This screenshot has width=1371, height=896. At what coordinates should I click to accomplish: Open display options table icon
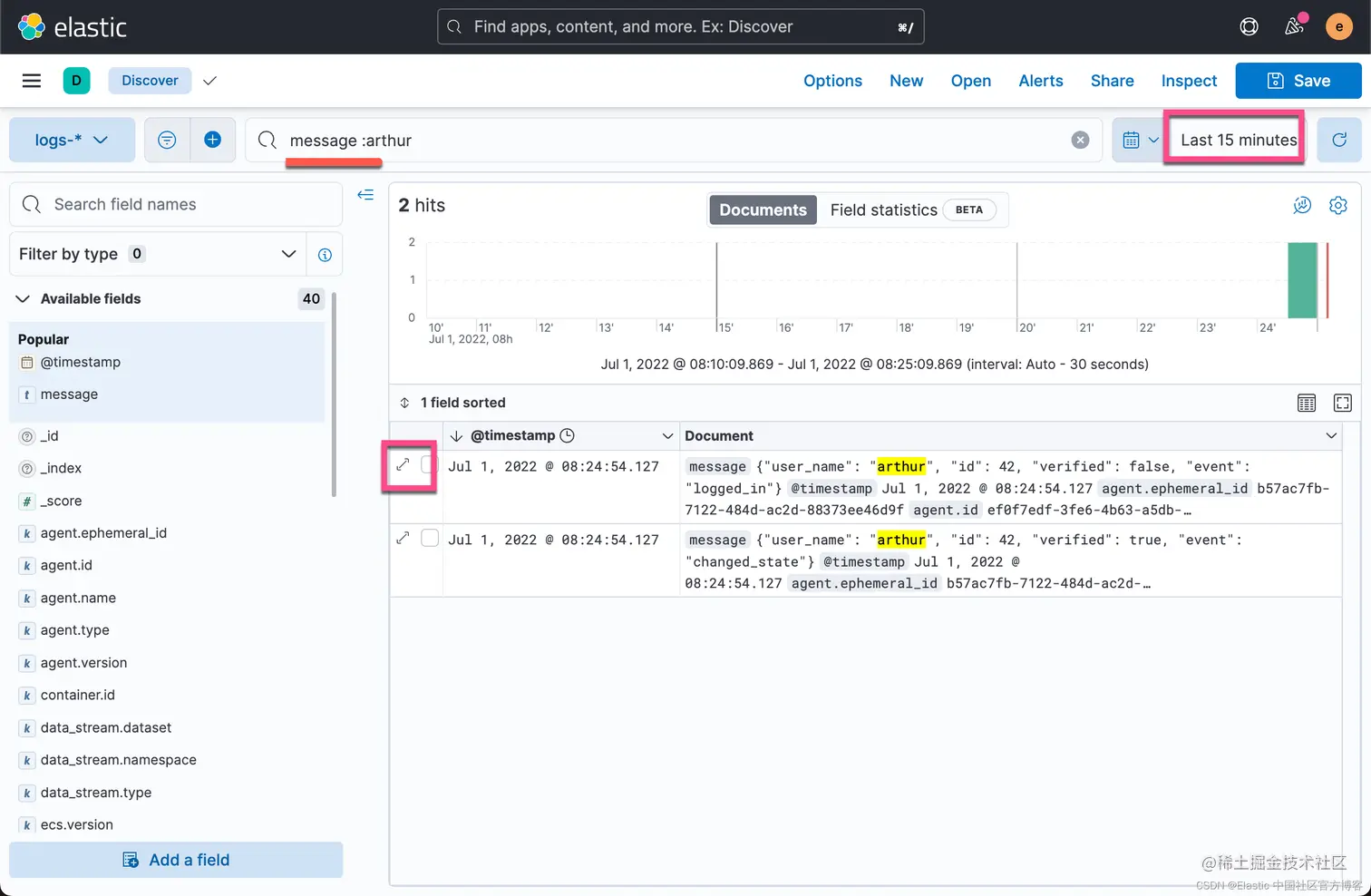(x=1307, y=403)
